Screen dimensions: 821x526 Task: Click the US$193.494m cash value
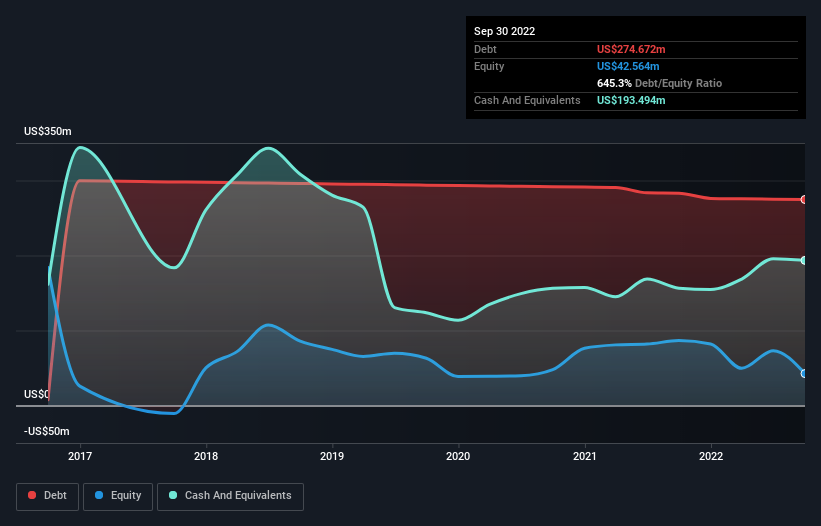pyautogui.click(x=631, y=100)
